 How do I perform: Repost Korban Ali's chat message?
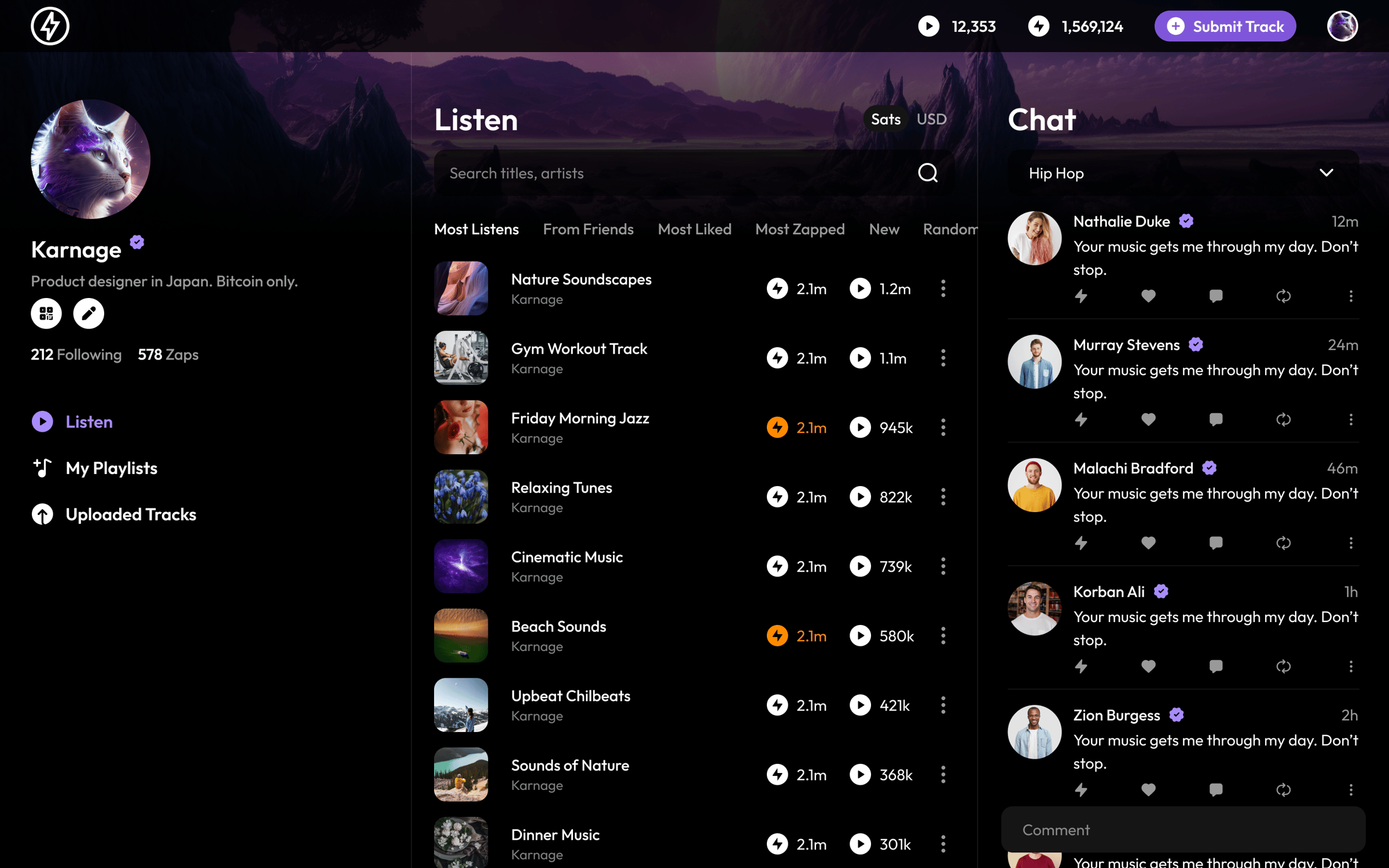1283,667
